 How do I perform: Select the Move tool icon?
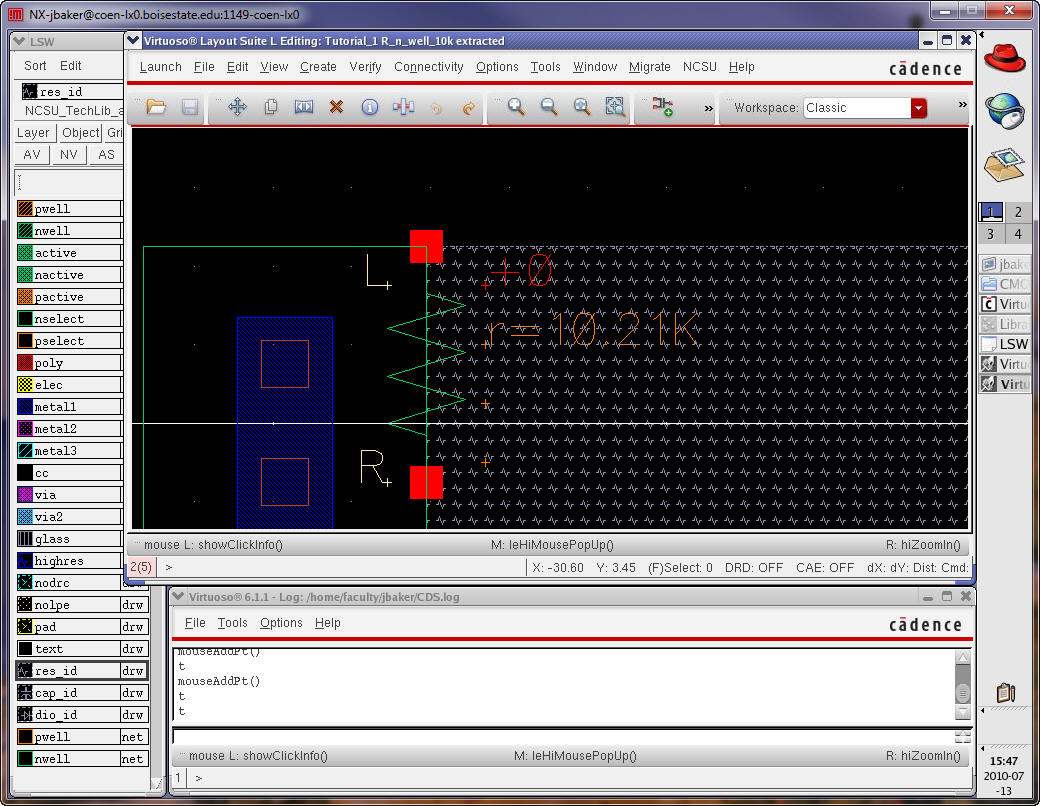coord(238,107)
